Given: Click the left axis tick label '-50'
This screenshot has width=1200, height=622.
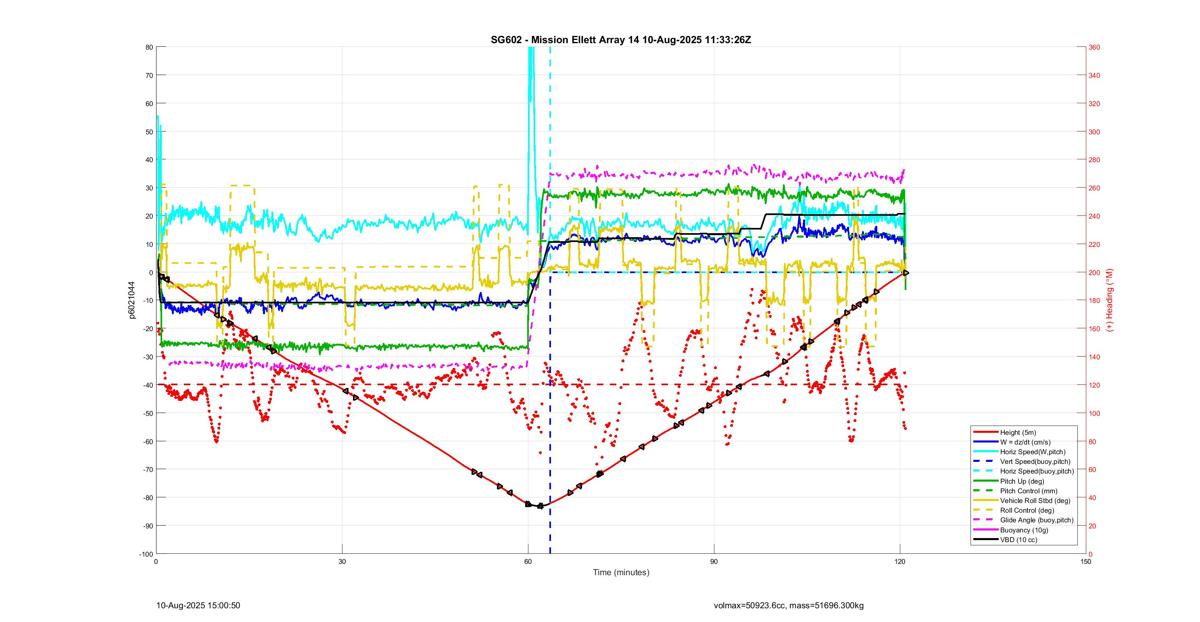Looking at the screenshot, I should [148, 413].
